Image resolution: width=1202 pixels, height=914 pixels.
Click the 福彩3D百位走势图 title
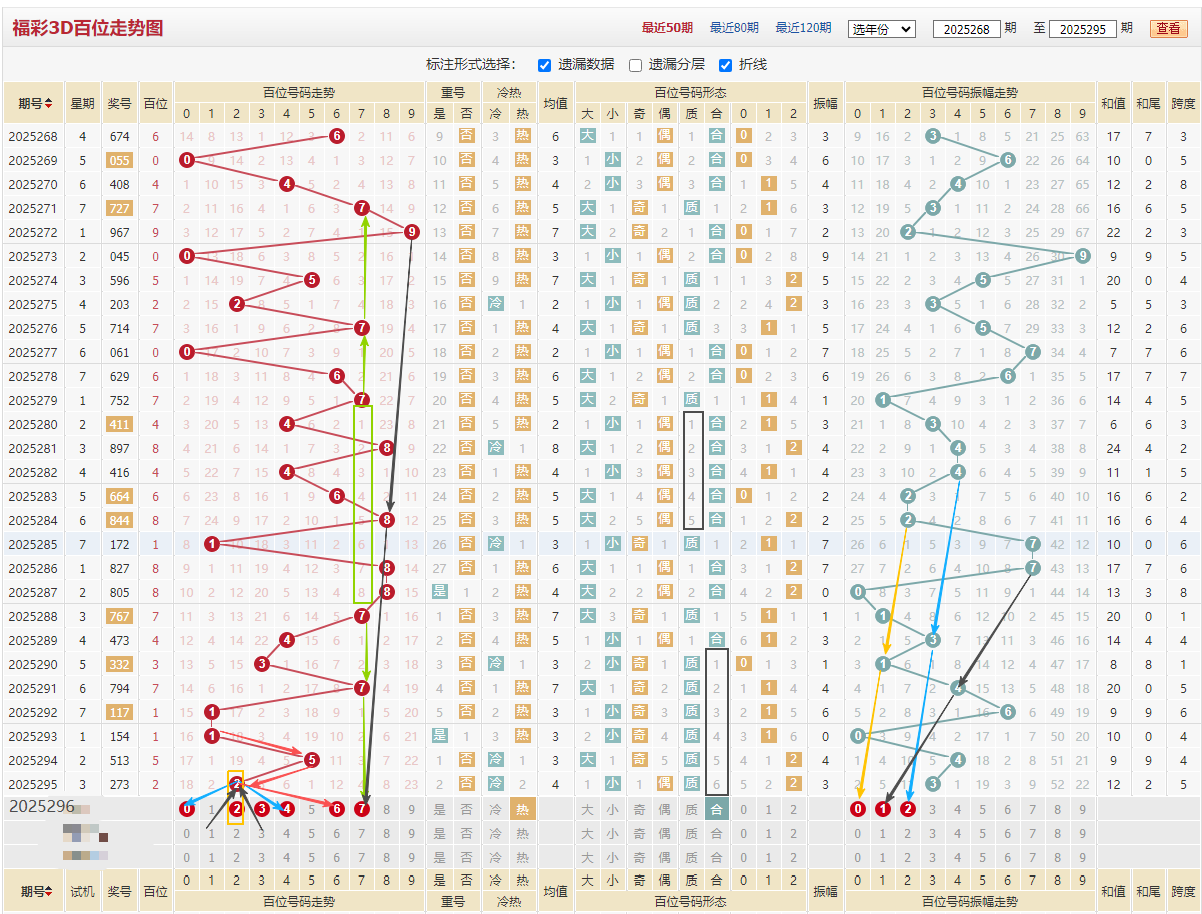[x=88, y=28]
